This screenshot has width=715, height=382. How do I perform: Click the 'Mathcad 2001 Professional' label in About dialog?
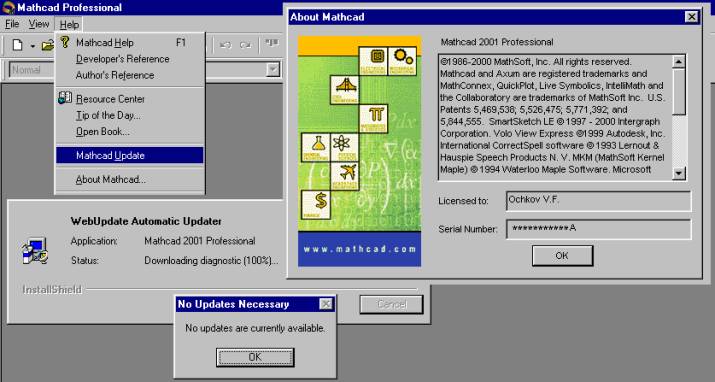point(497,42)
